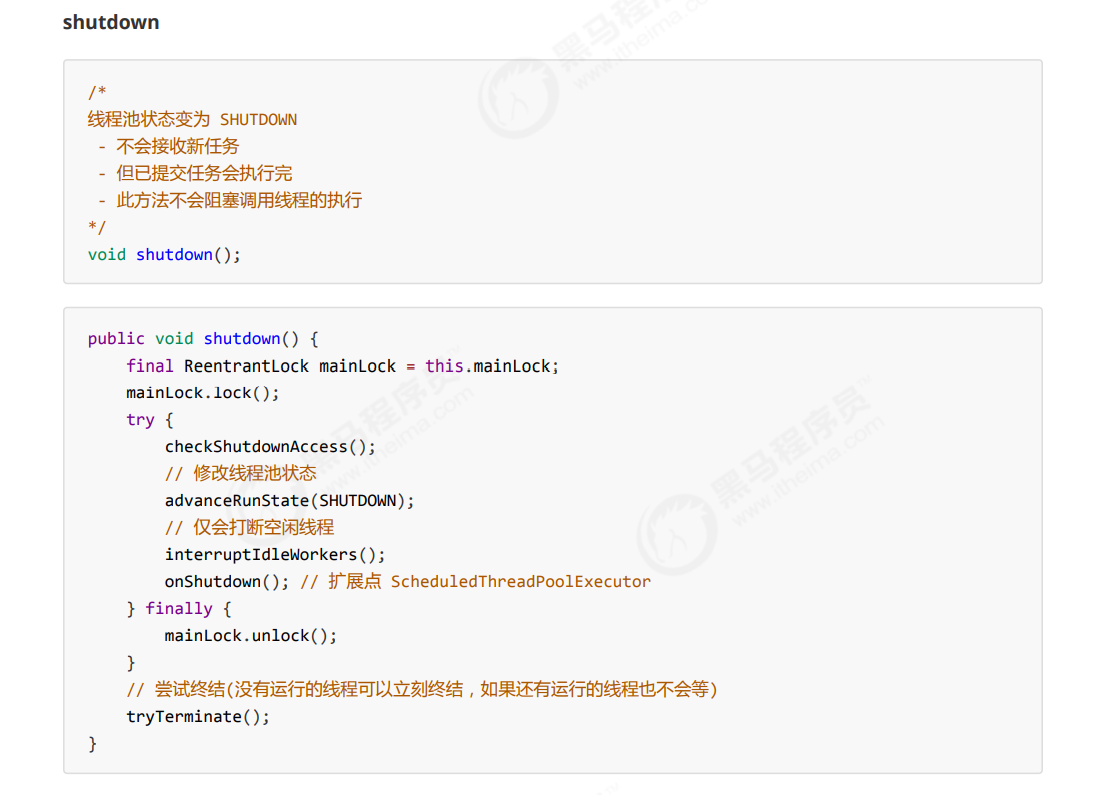Click the call 'onShutdown();'
Image resolution: width=1096 pixels, height=795 pixels.
pyautogui.click(x=226, y=582)
